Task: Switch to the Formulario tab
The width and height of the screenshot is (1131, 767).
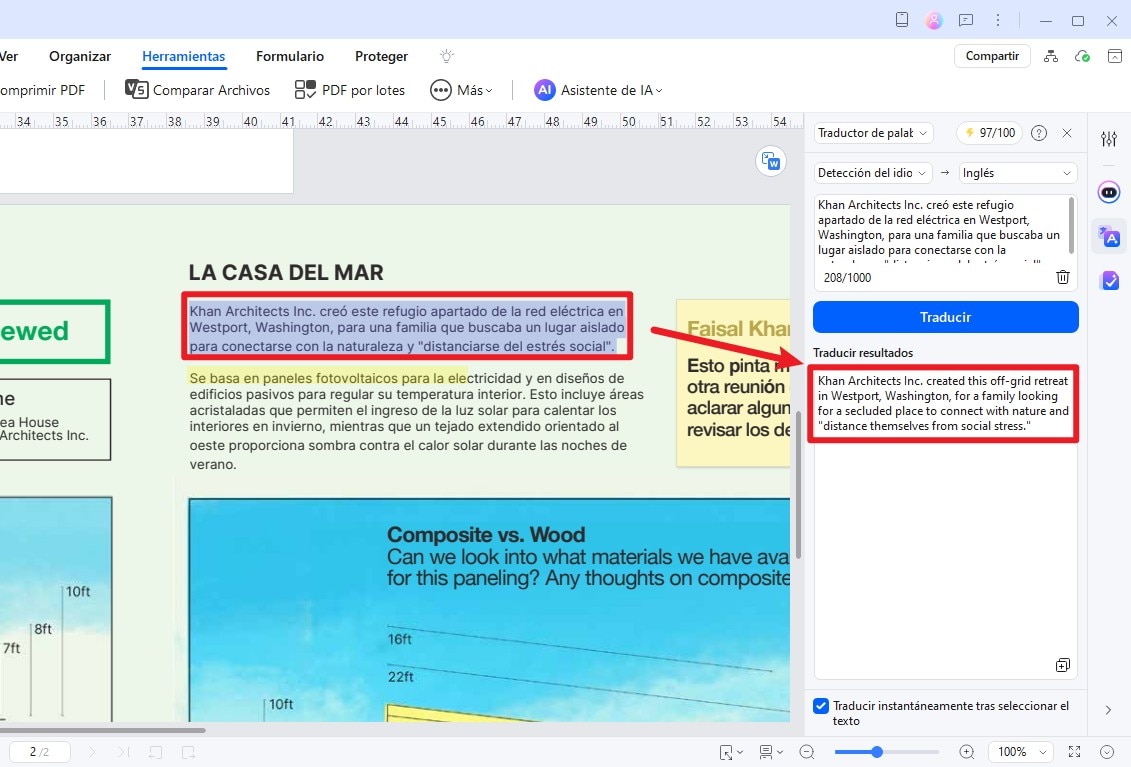Action: click(x=290, y=56)
